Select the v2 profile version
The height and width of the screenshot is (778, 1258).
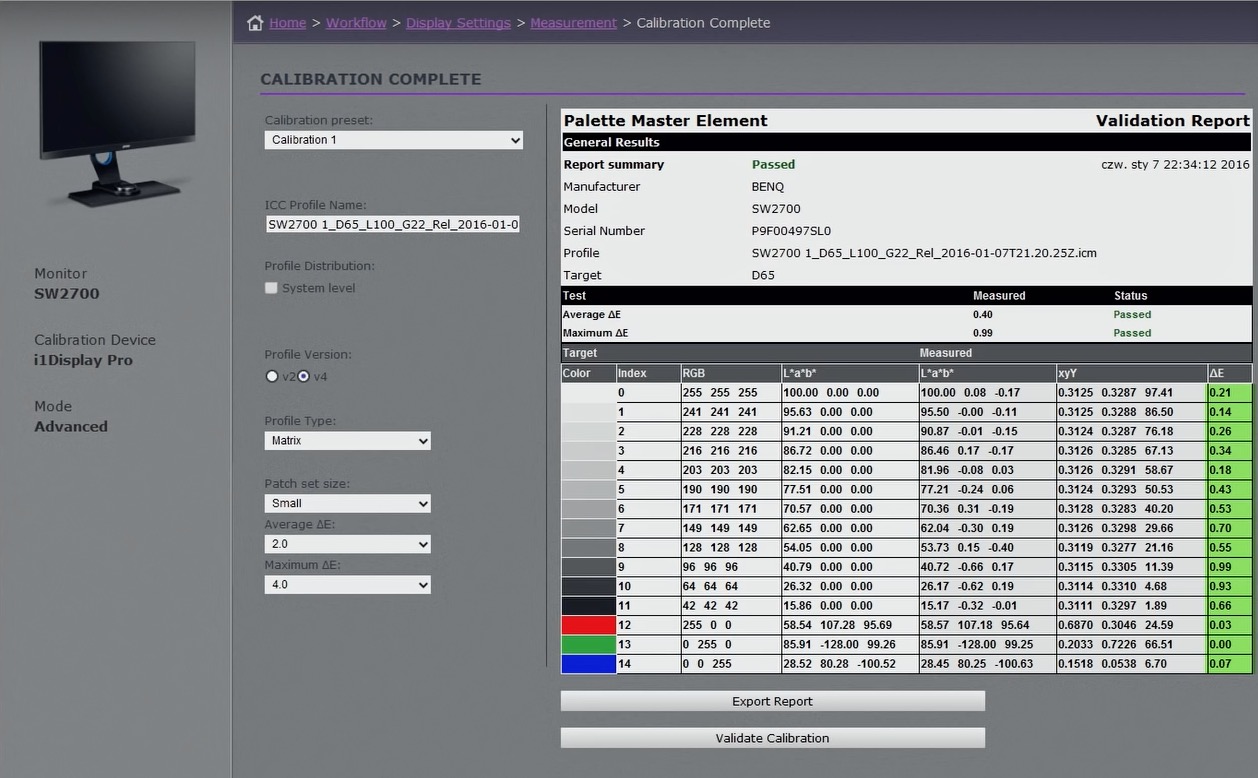(272, 376)
